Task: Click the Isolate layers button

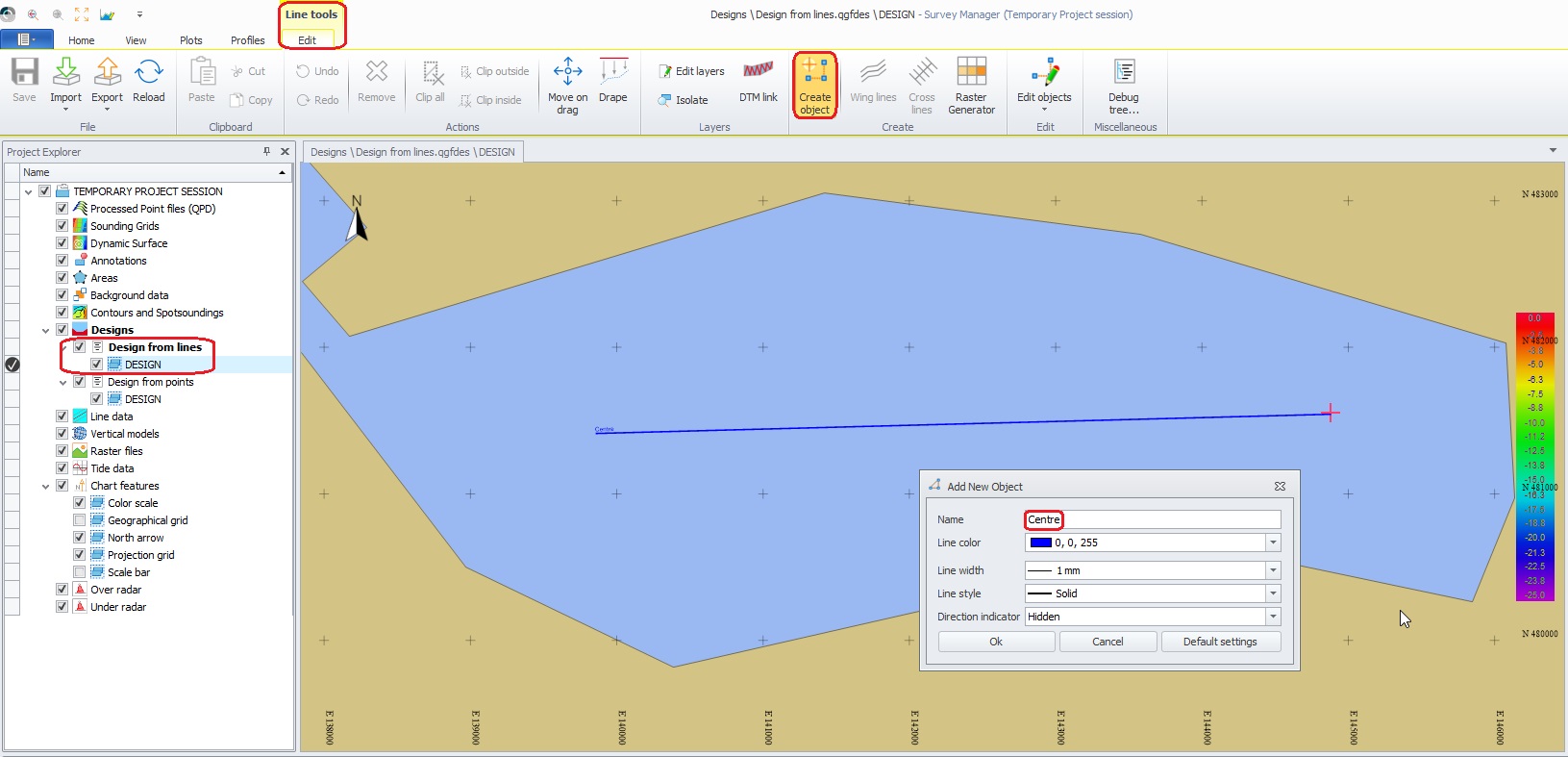Action: coord(683,100)
